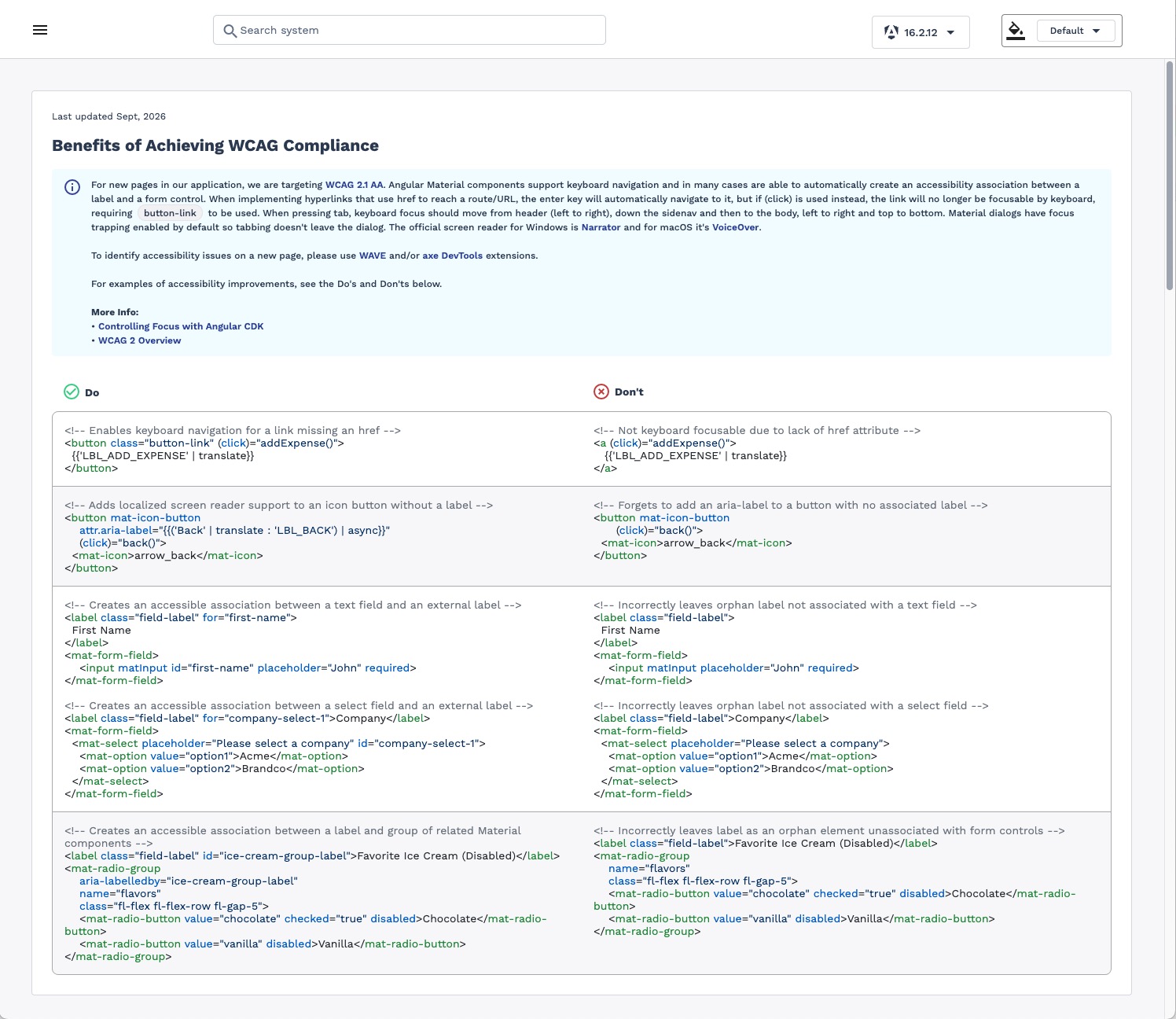Open the 16.2.12 version dropdown
This screenshot has height=1019, width=1176.
click(x=921, y=32)
